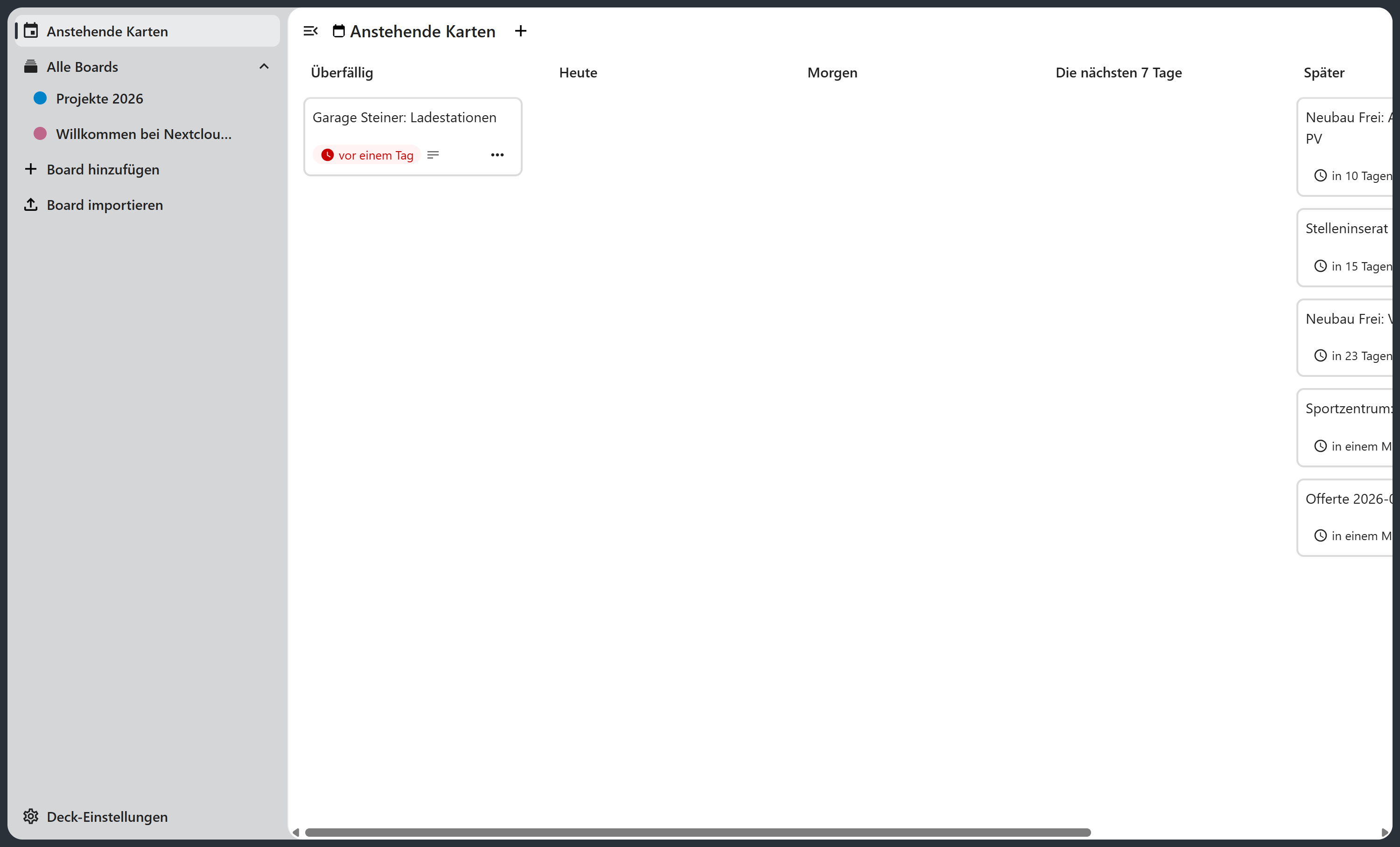Open the three-dot menu on Garage Steiner card
Screen dimensions: 1400x847
(497, 155)
